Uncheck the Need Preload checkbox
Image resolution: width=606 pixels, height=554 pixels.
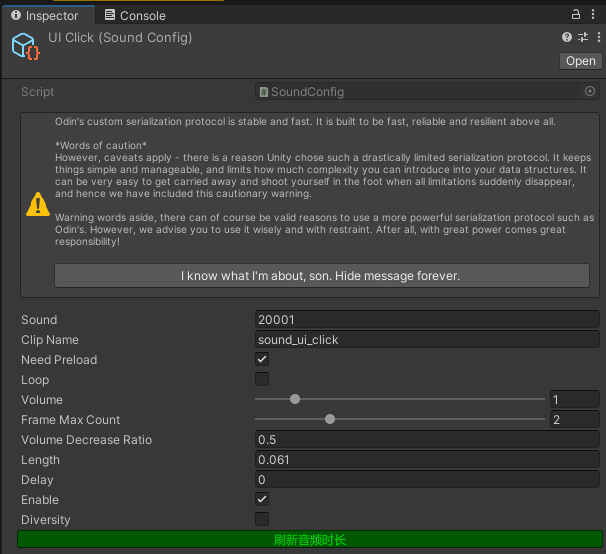coord(262,359)
